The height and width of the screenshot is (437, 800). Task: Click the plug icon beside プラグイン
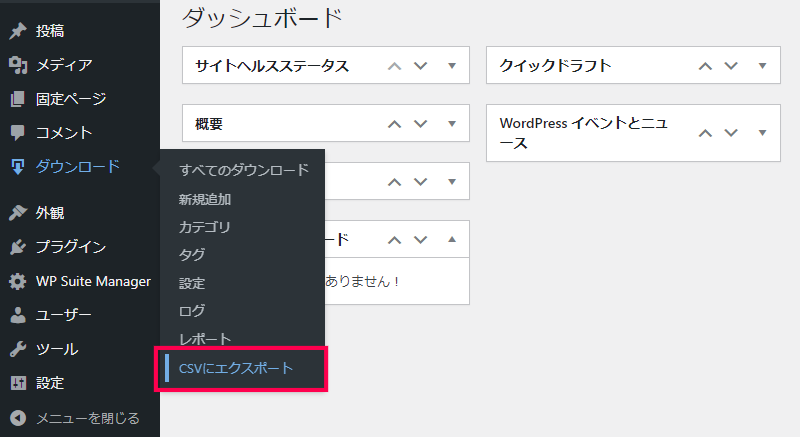tap(18, 247)
